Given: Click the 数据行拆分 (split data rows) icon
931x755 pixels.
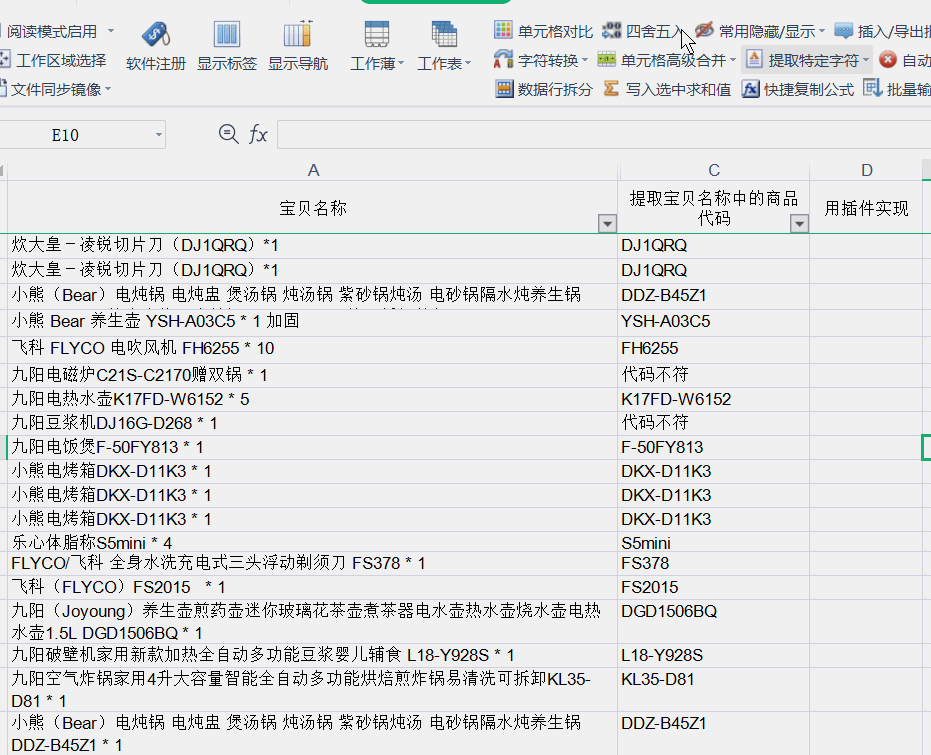Looking at the screenshot, I should 504,89.
